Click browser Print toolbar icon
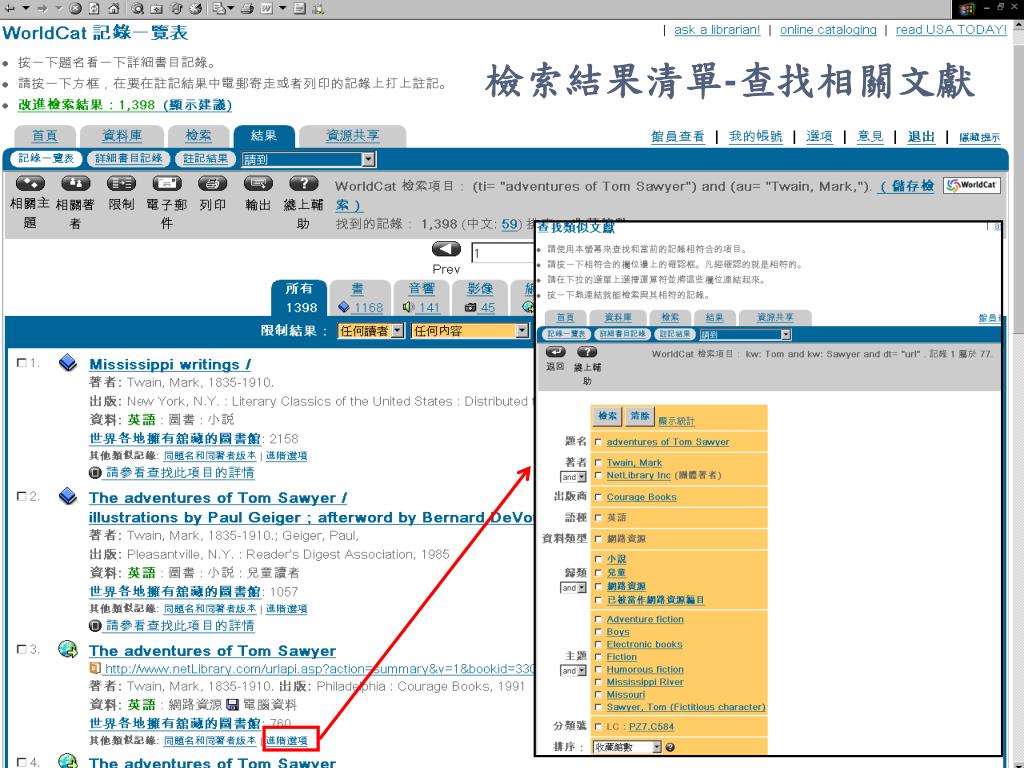 248,8
